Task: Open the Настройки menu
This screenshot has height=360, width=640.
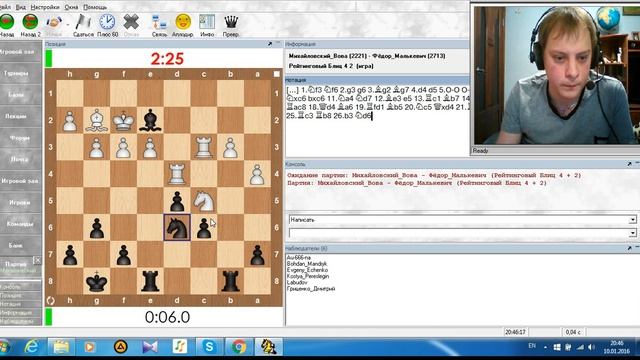Action: point(45,7)
